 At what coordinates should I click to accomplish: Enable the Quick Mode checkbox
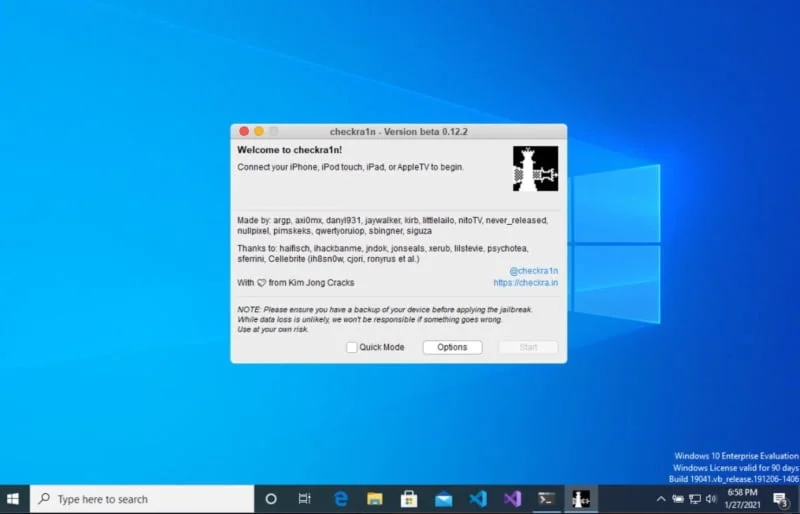[352, 348]
